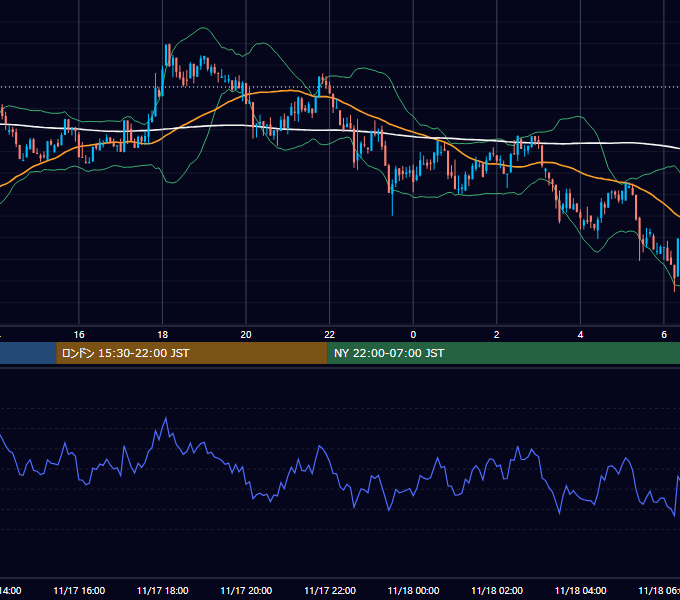Image resolution: width=680 pixels, height=600 pixels.
Task: Click the hour label 20 on the time axis
Action: [246, 335]
